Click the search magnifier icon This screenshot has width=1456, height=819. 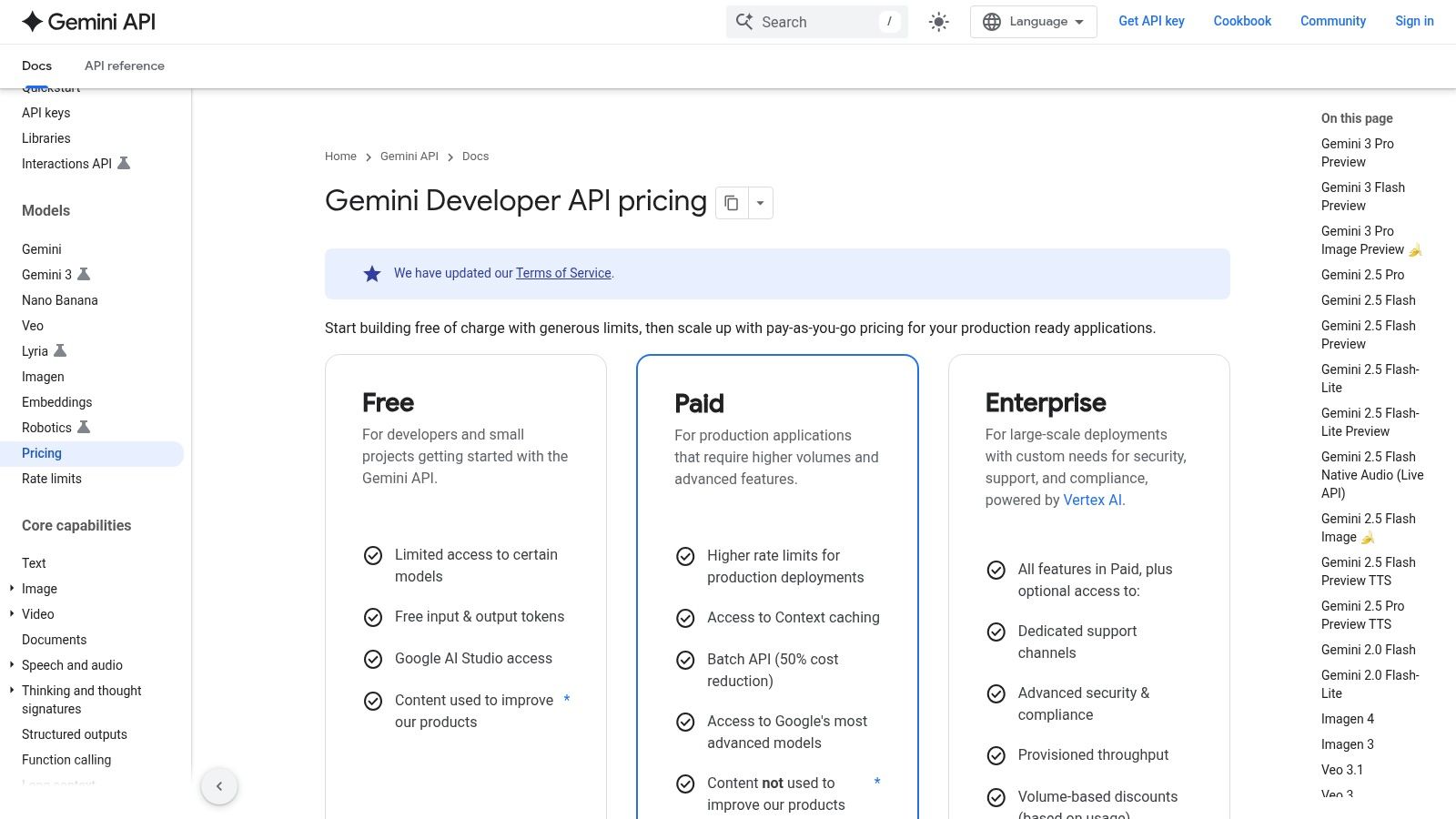point(744,21)
